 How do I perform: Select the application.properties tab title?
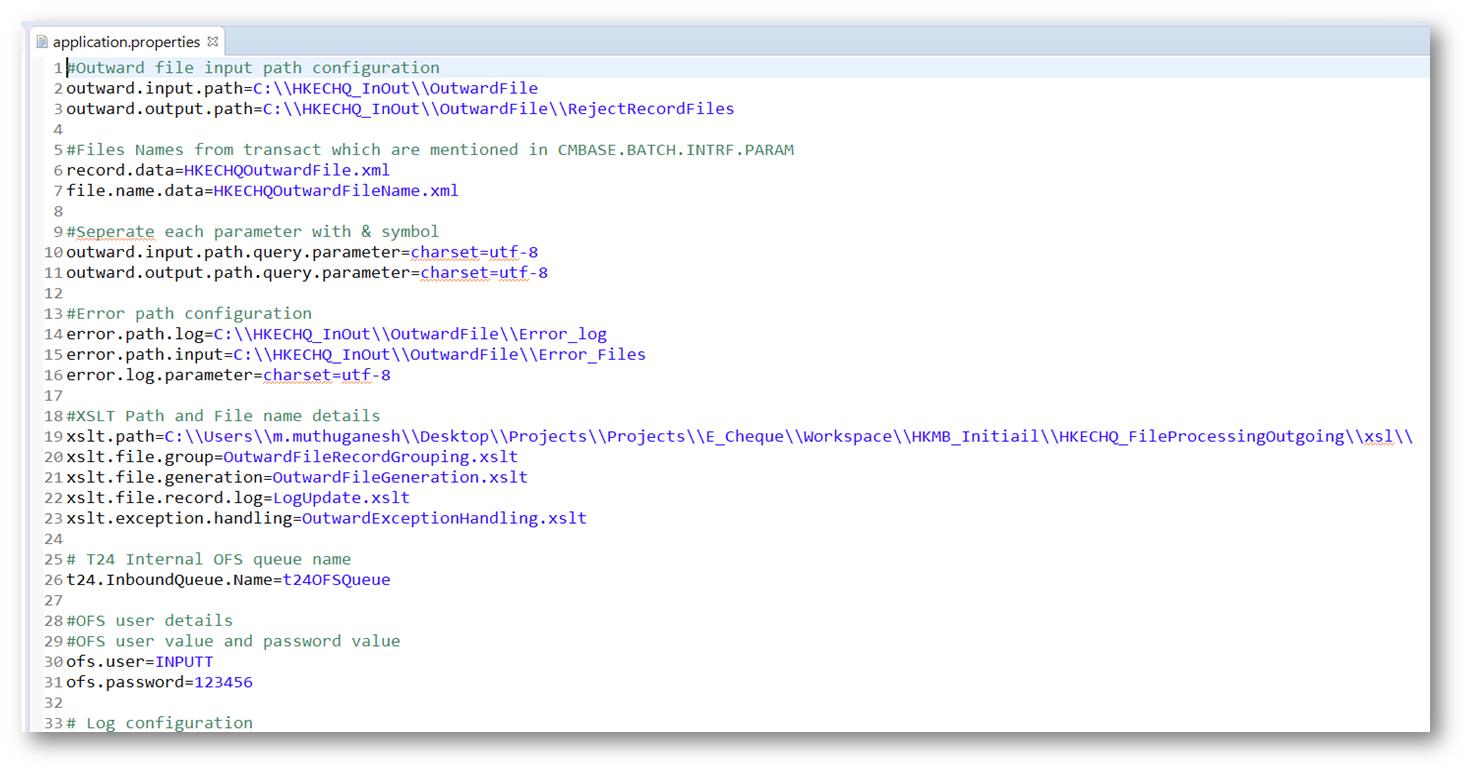126,42
